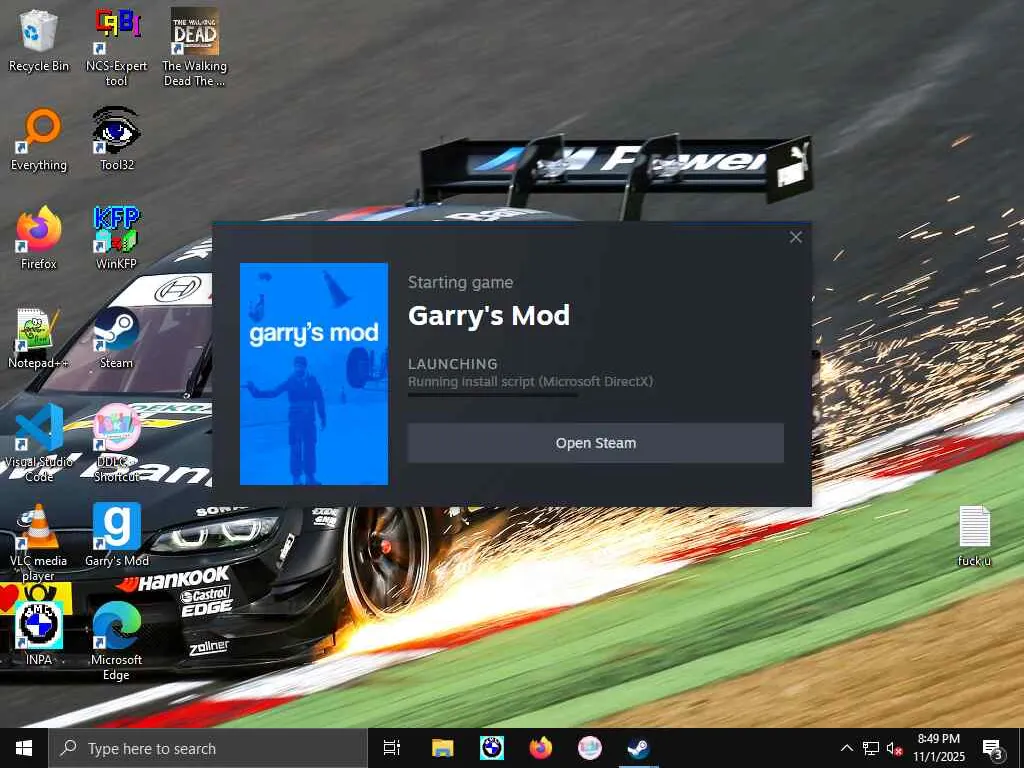This screenshot has width=1024, height=768.
Task: Open the notification center
Action: point(993,748)
